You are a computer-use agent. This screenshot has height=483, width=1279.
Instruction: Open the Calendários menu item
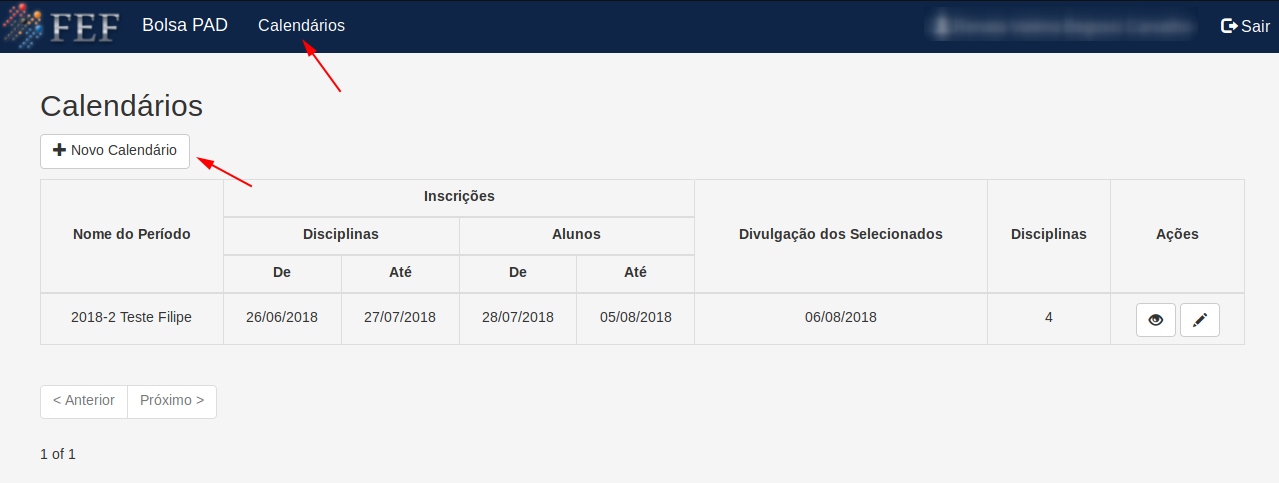pyautogui.click(x=301, y=26)
